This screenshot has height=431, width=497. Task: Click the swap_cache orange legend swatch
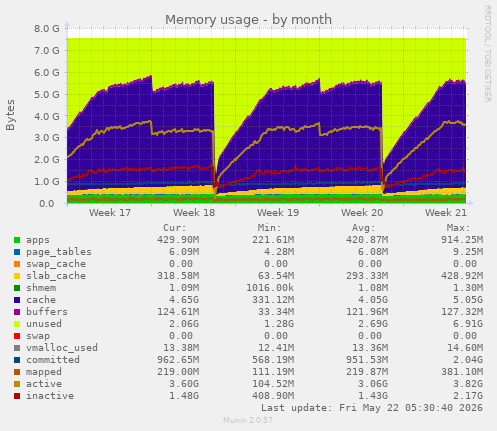pos(17,264)
